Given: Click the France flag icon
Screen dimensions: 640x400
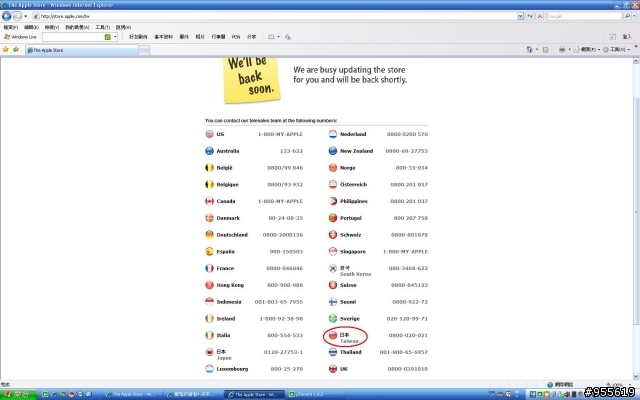Looking at the screenshot, I should click(x=209, y=268).
